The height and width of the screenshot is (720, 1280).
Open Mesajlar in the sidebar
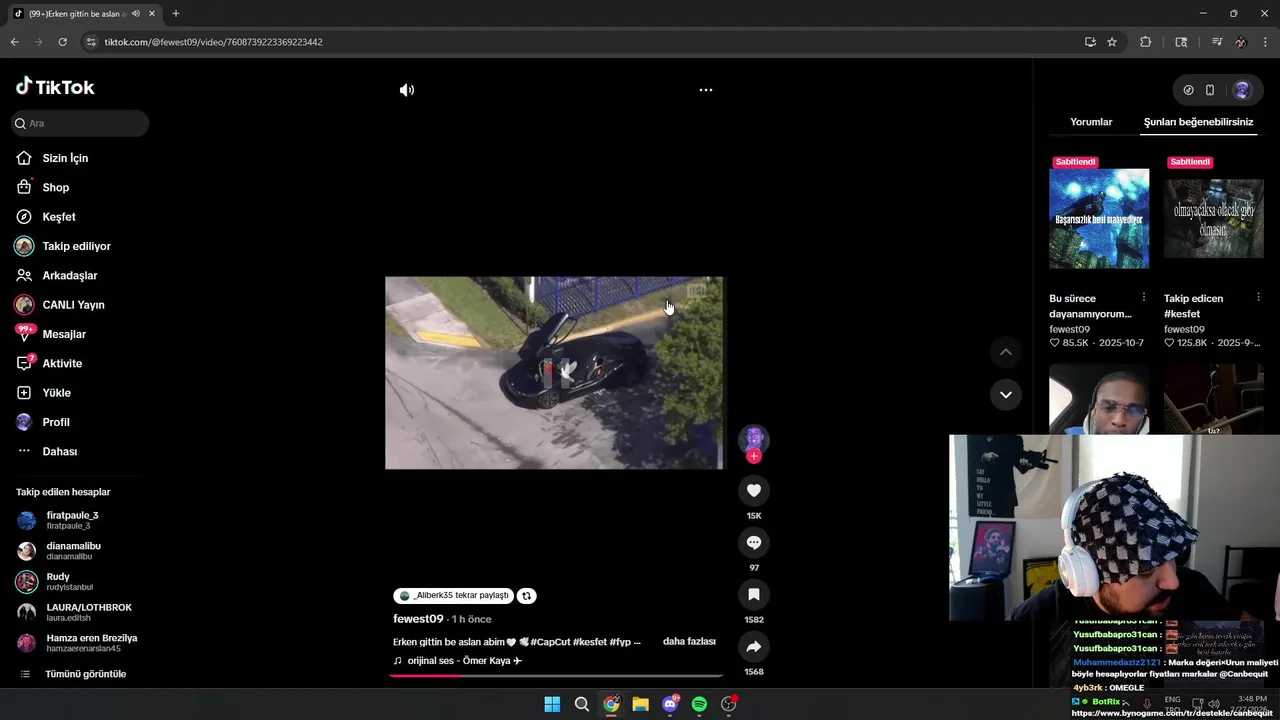(64, 334)
